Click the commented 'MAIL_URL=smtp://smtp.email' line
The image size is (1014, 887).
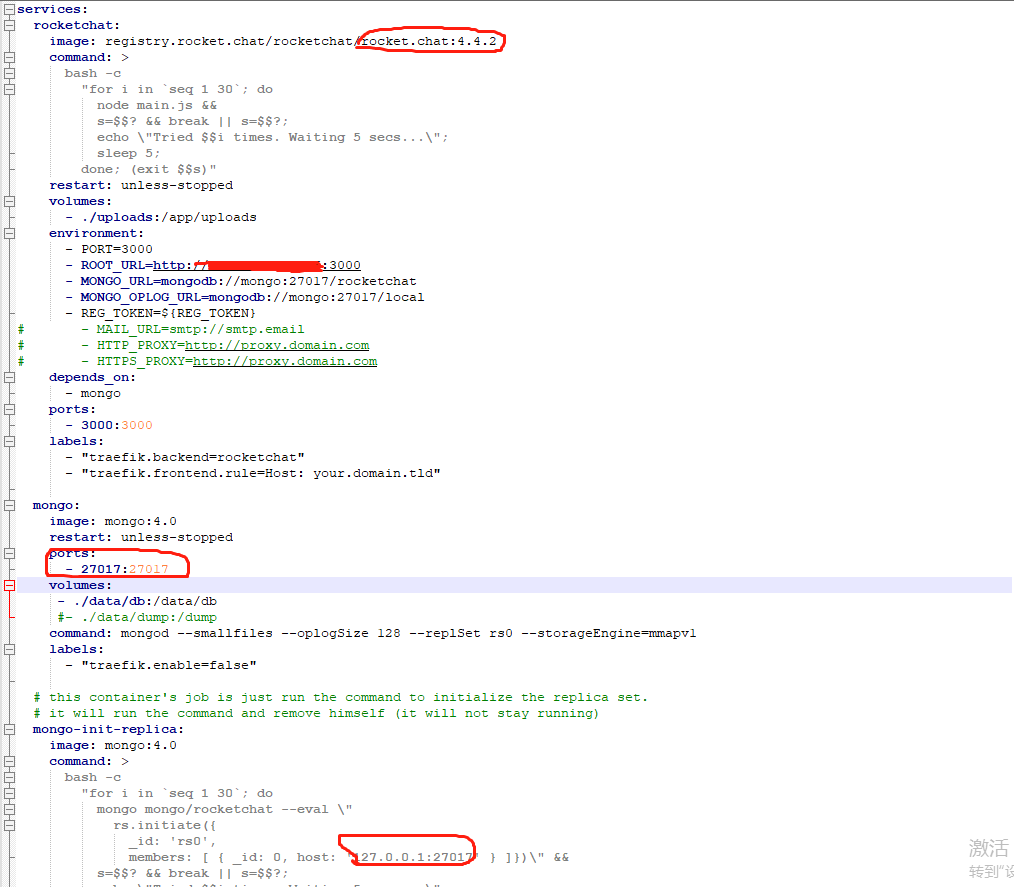click(200, 330)
